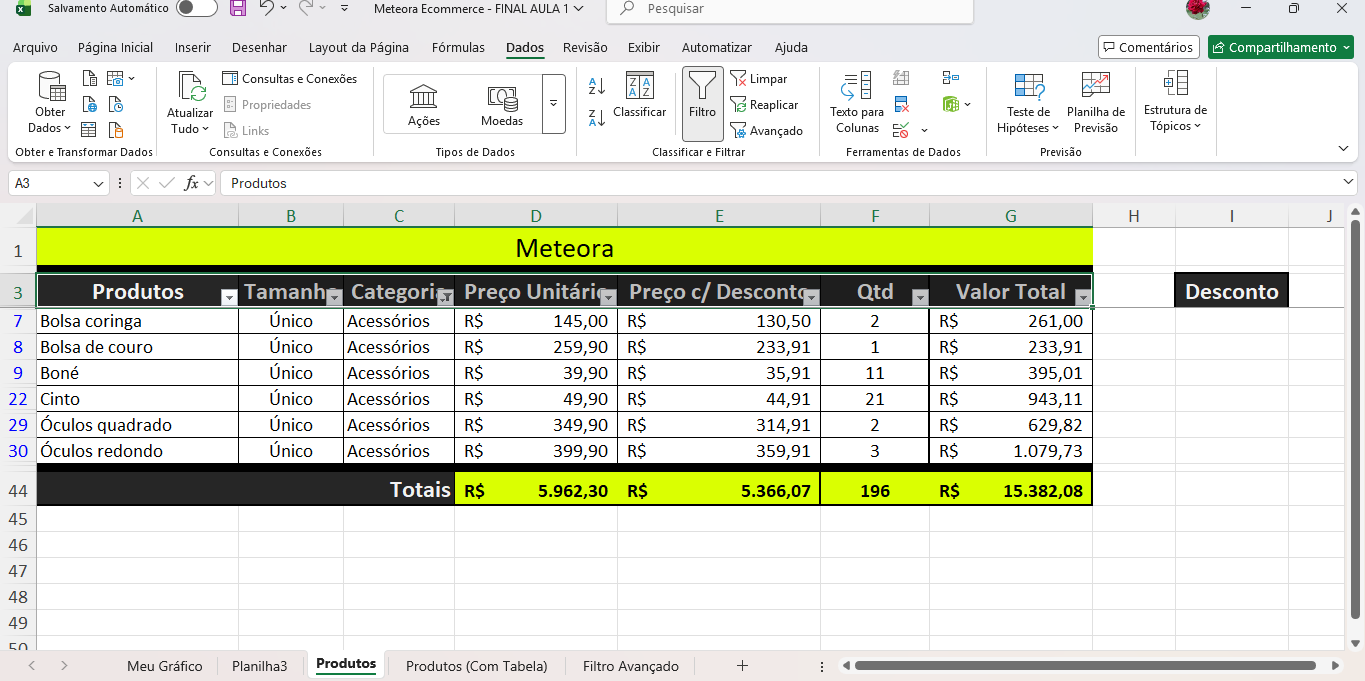Click the Data Validation icon
The width and height of the screenshot is (1365, 681).
coord(901,130)
